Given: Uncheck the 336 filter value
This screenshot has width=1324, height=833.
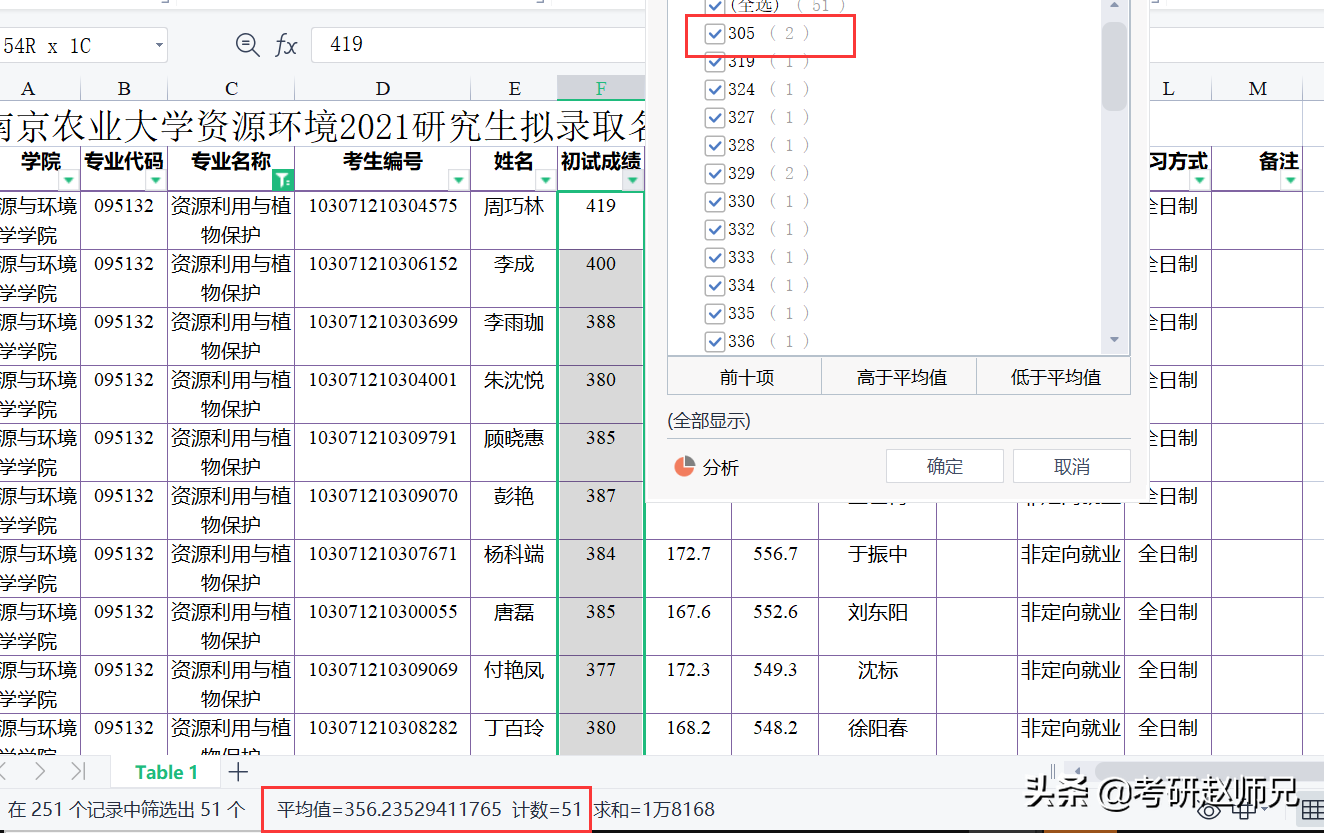Looking at the screenshot, I should point(714,341).
